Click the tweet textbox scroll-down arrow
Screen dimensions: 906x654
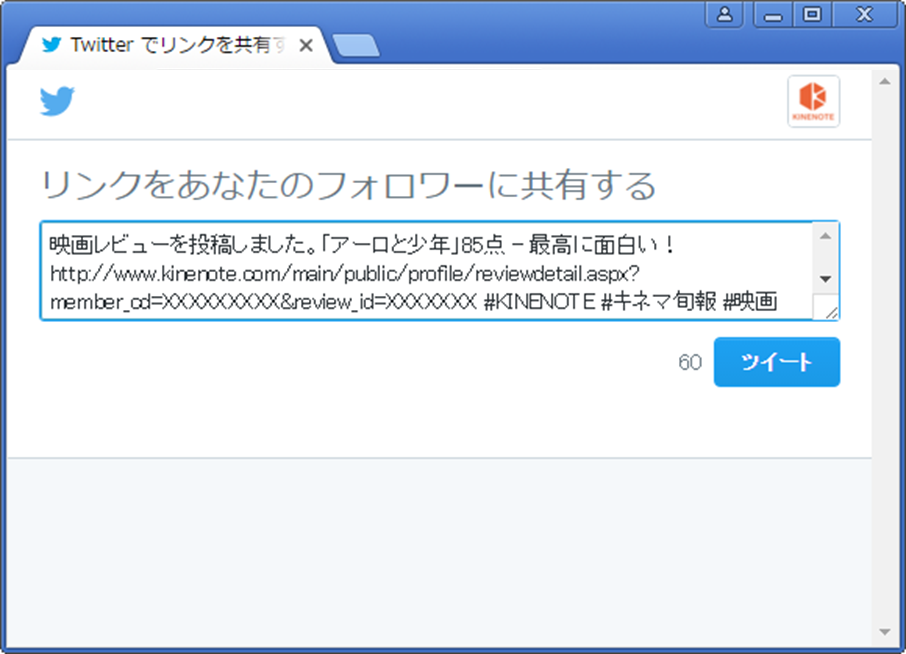click(826, 279)
